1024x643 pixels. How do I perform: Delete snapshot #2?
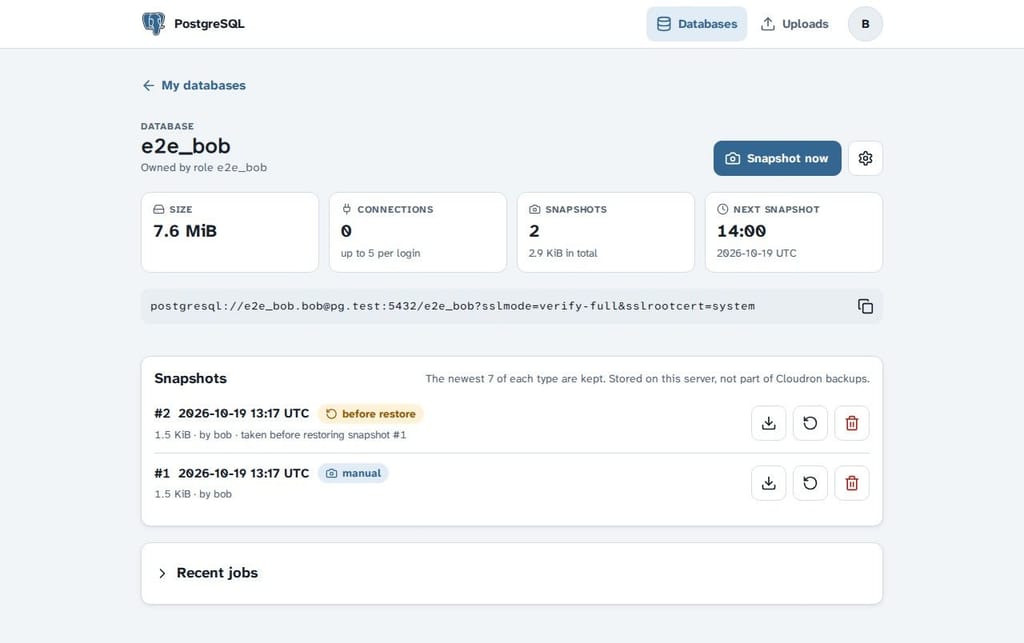click(852, 423)
